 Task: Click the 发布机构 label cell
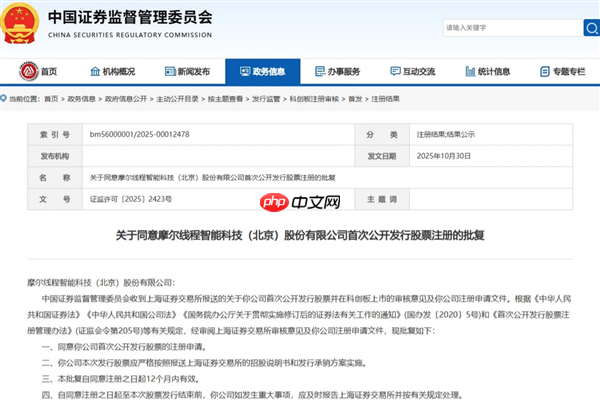click(x=55, y=156)
